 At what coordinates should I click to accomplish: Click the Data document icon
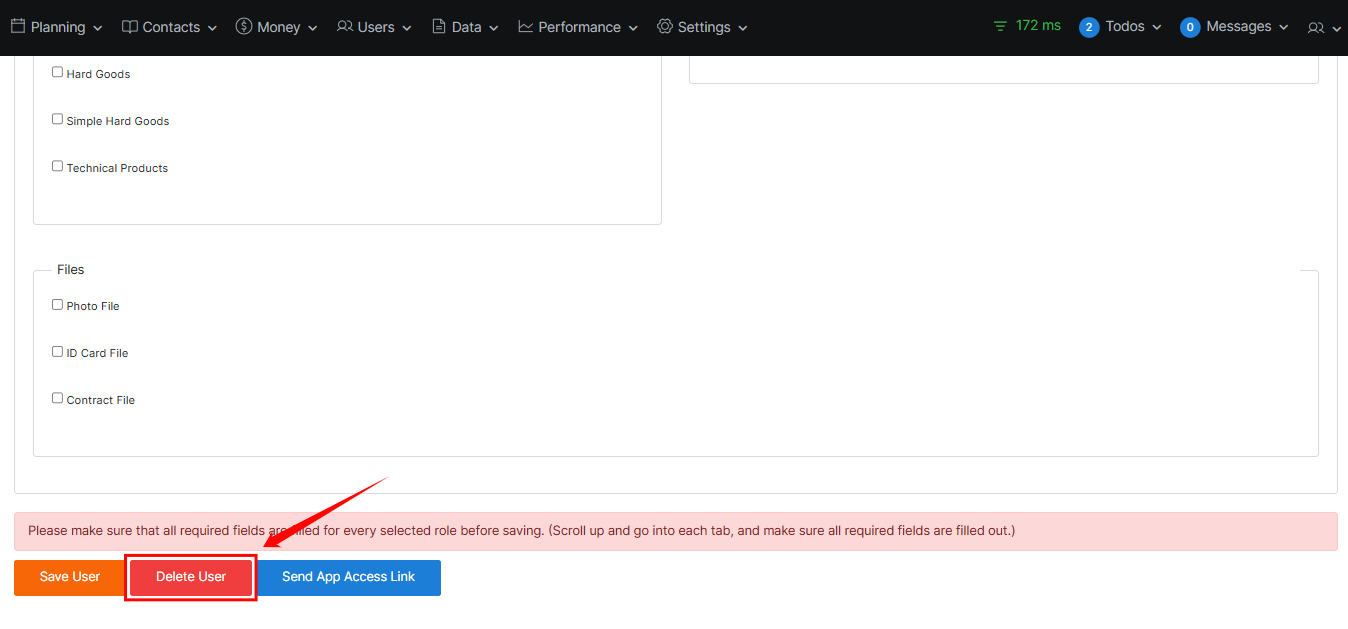coord(439,27)
